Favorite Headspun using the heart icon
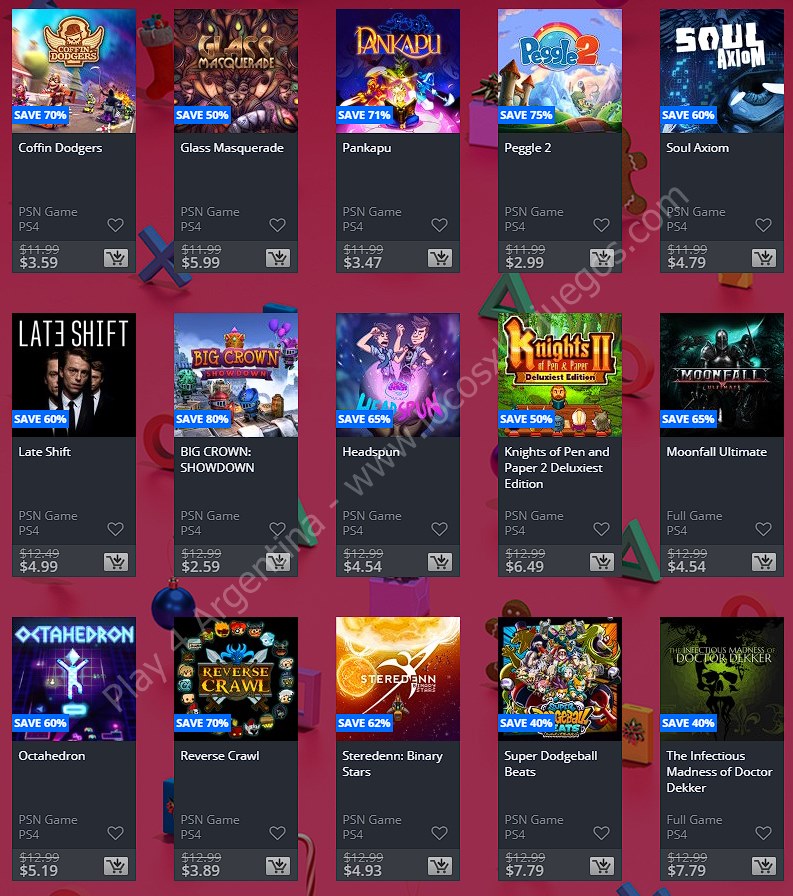 pos(439,529)
